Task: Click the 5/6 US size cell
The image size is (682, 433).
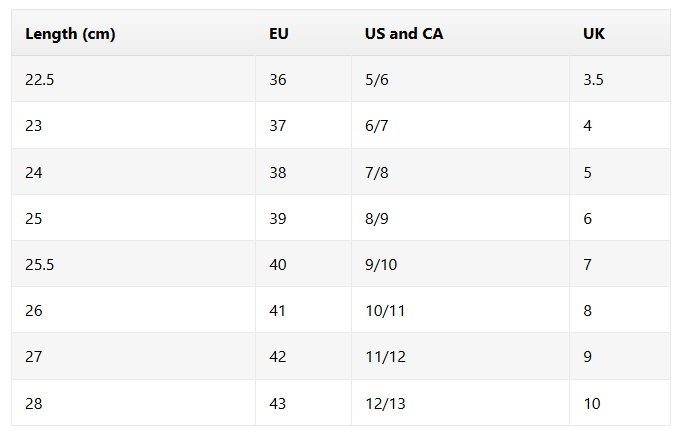Action: tap(460, 79)
